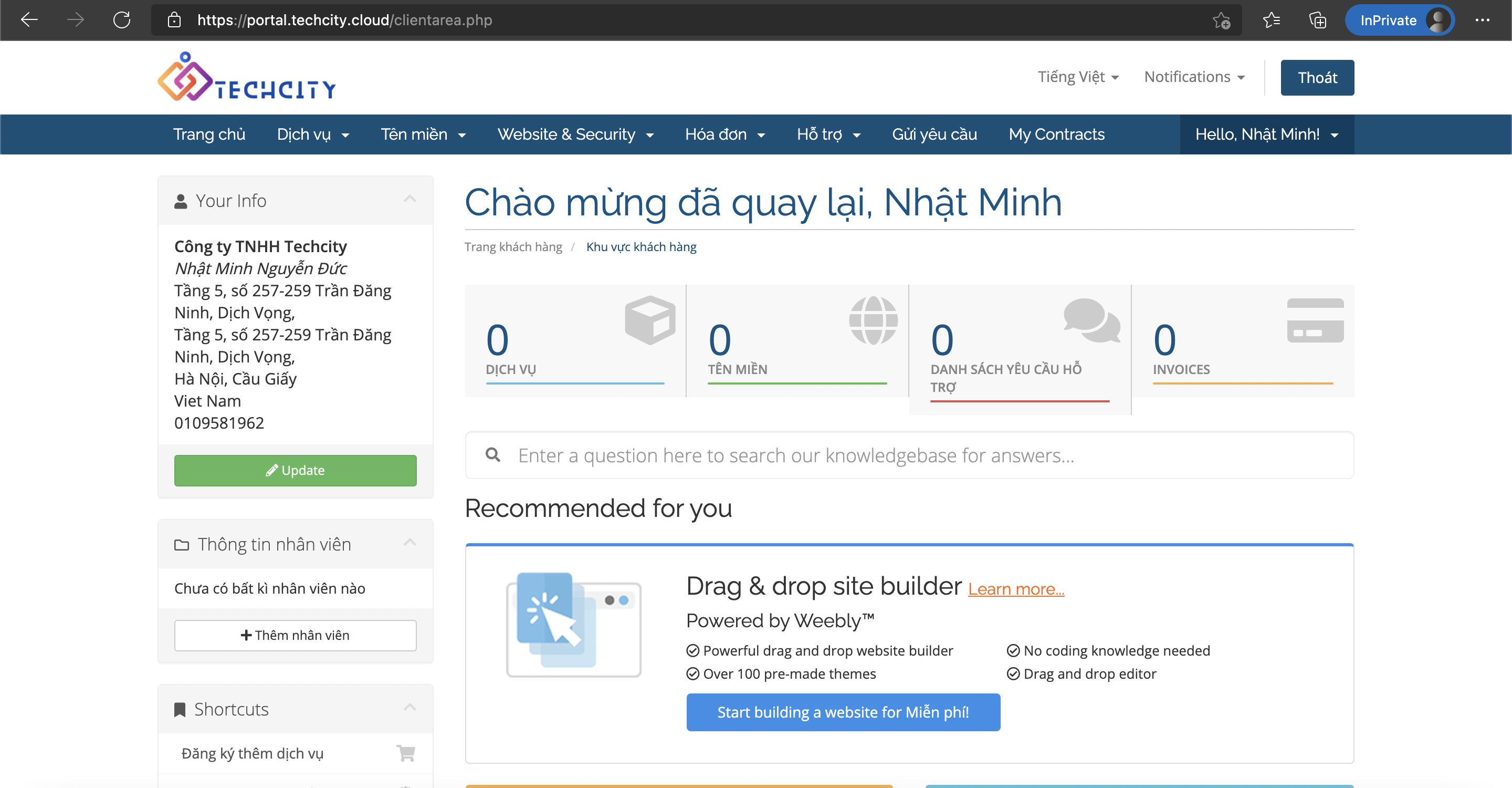Open the Notifications dropdown
The width and height of the screenshot is (1512, 788).
pyautogui.click(x=1194, y=77)
